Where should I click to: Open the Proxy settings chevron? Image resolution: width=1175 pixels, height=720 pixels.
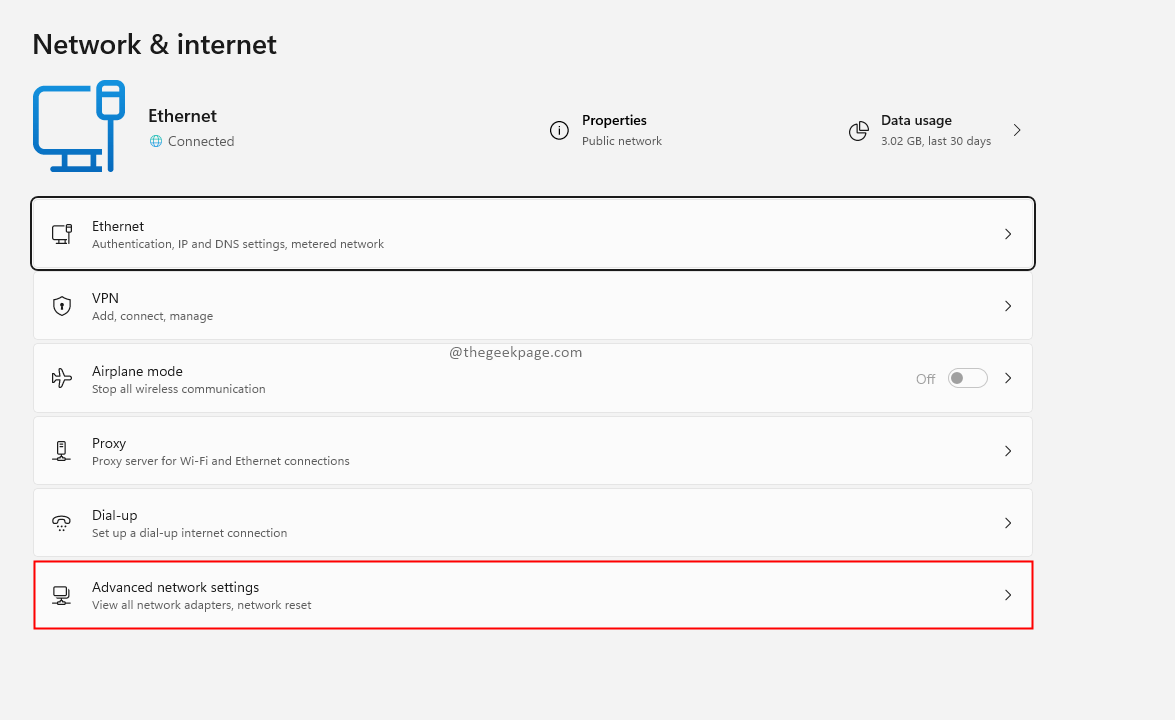point(1008,450)
